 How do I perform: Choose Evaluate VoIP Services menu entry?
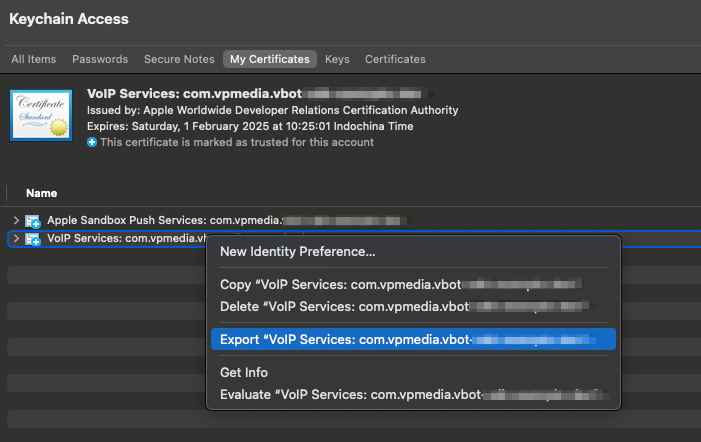coord(400,394)
